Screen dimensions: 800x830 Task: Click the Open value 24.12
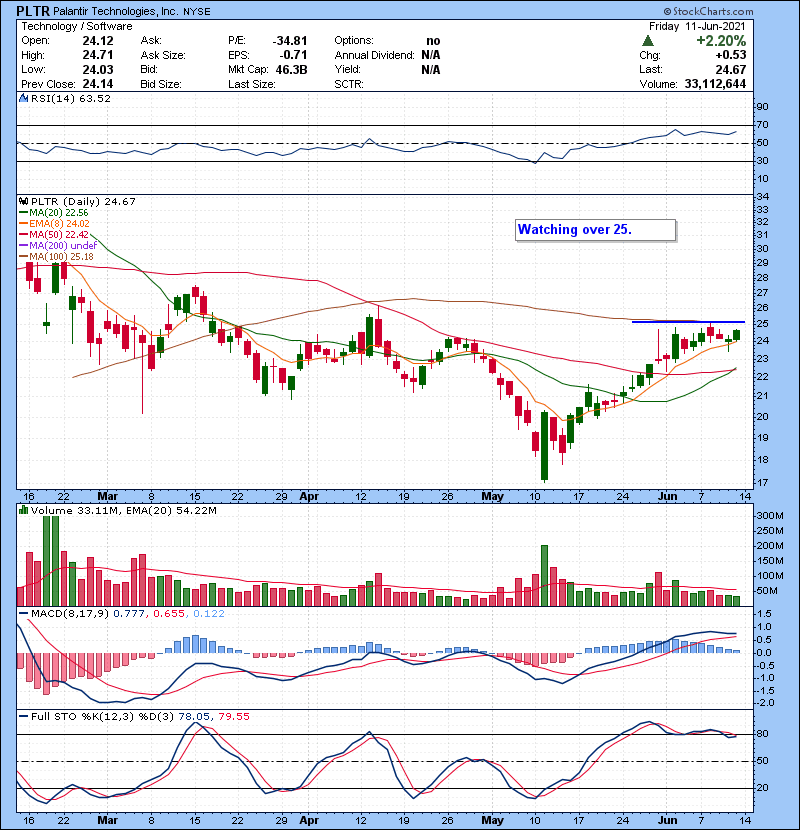point(98,41)
